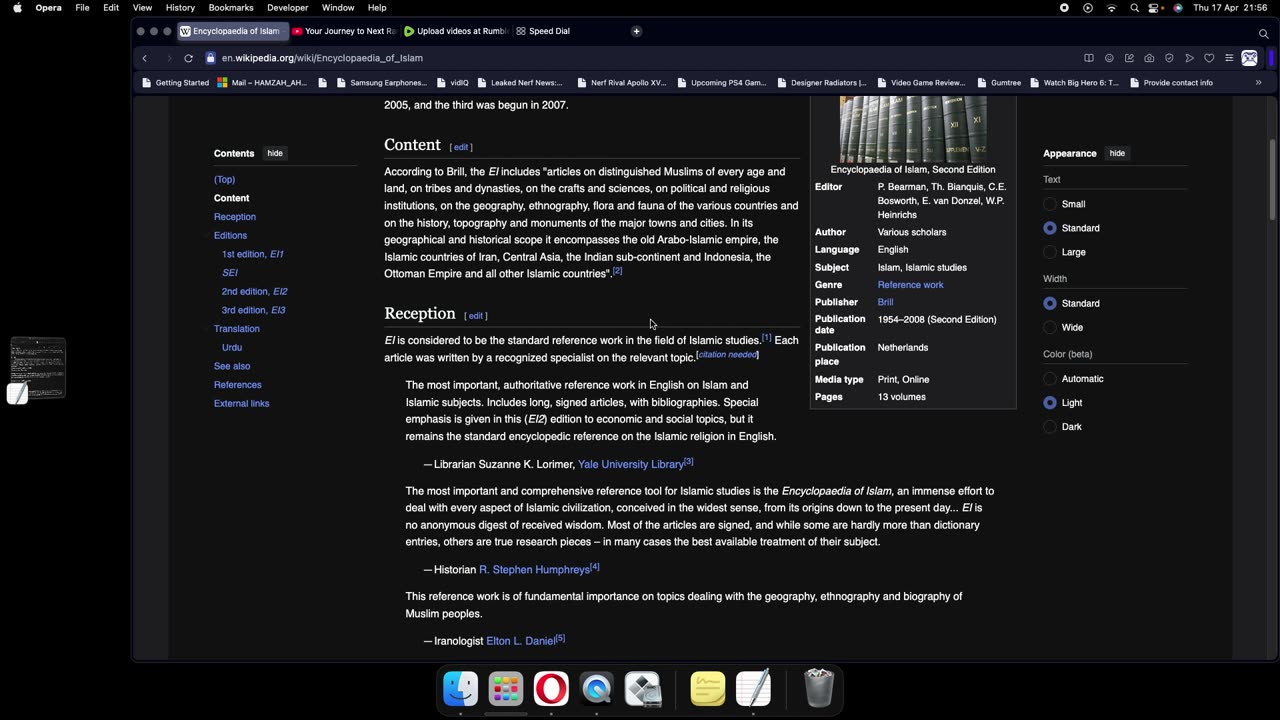1280x720 pixels.
Task: Click the pencil edit icon in address bar
Action: pos(1129,58)
